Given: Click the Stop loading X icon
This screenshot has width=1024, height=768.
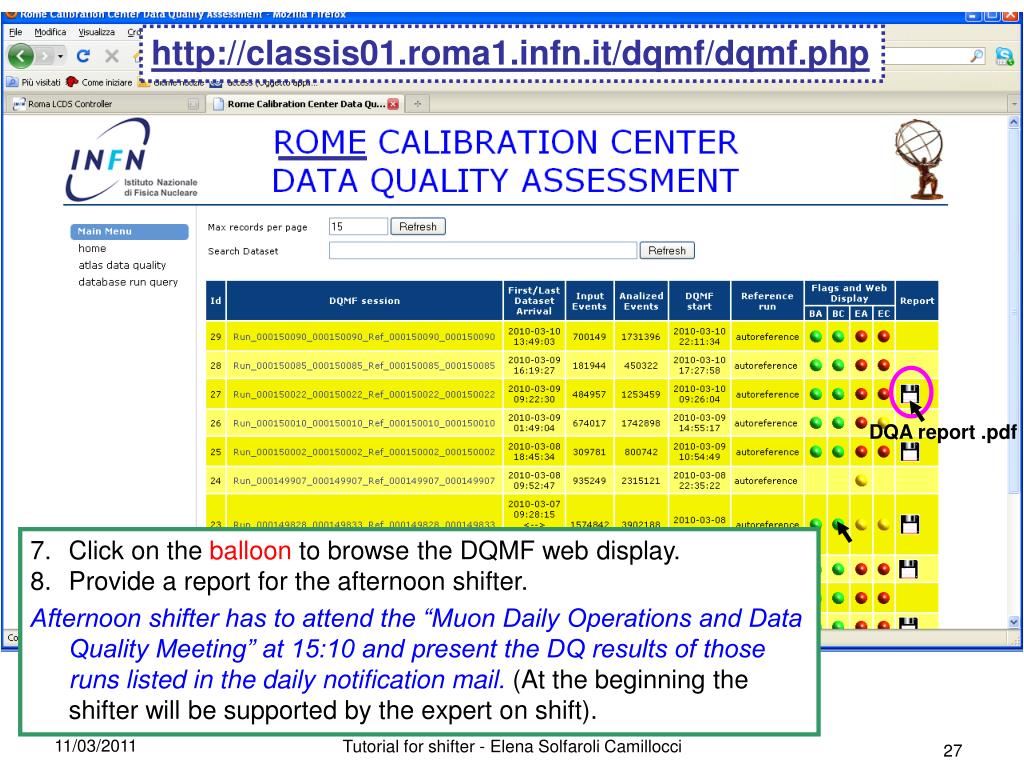Looking at the screenshot, I should (x=112, y=56).
